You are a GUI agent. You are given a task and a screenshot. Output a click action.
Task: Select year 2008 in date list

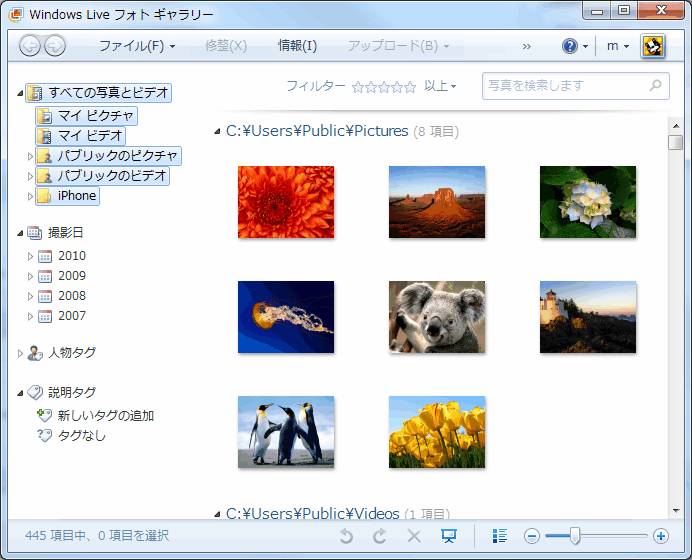[71, 296]
